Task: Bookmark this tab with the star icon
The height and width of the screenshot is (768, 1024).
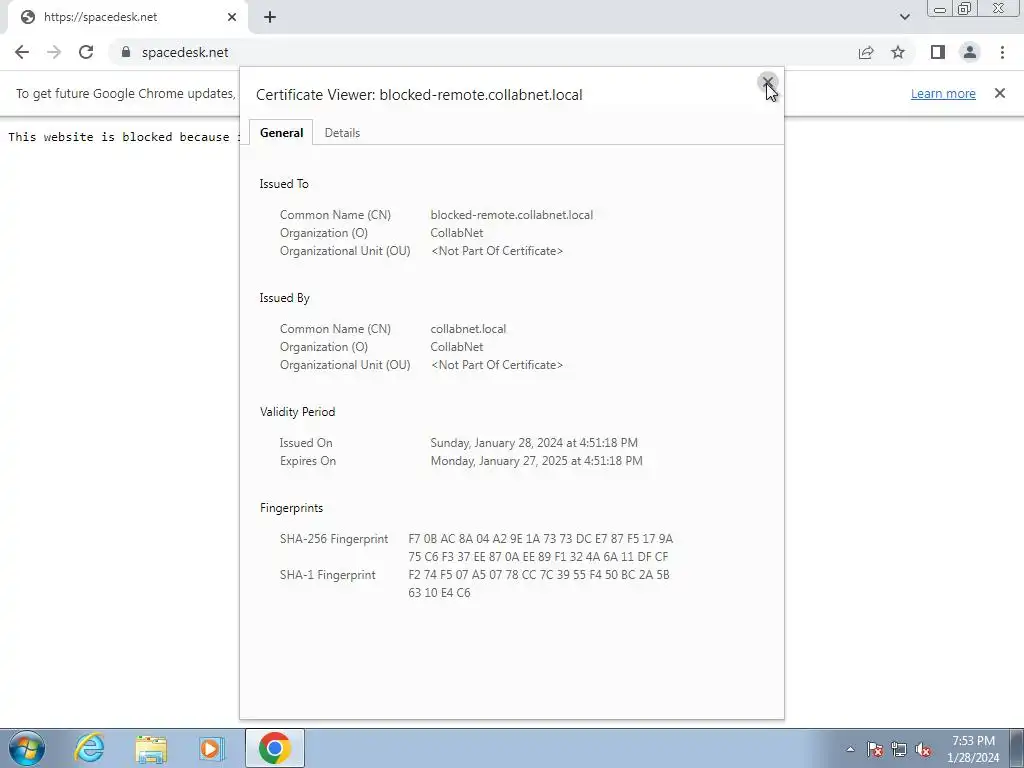Action: coord(898,52)
